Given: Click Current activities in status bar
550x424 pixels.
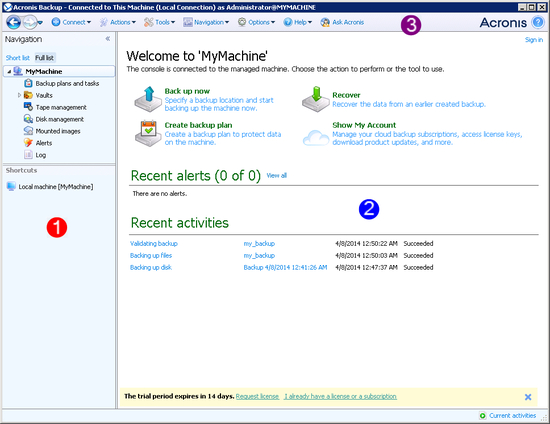Looking at the screenshot, I should tap(512, 416).
